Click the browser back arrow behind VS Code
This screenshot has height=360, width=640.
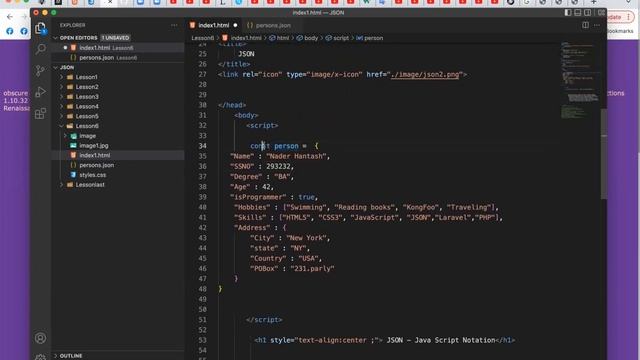pos(10,17)
